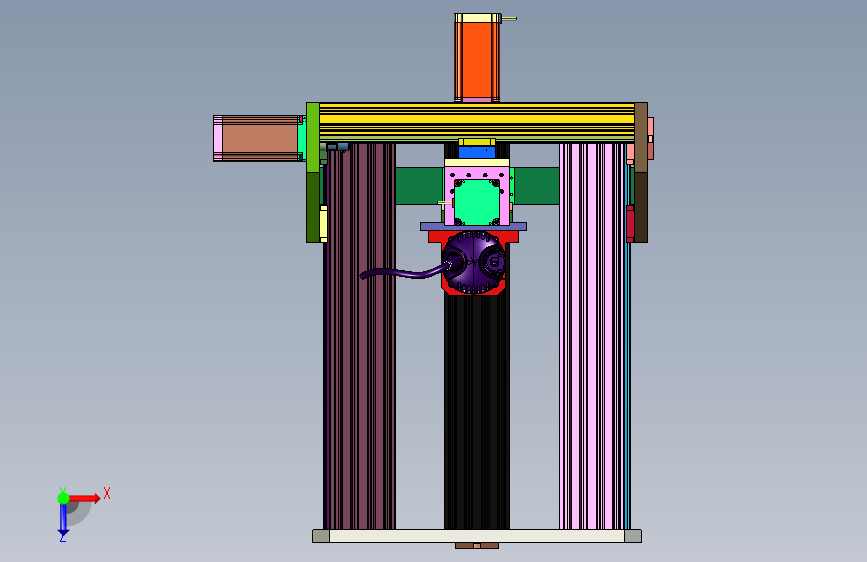The width and height of the screenshot is (867, 562).
Task: Click the blue Z axis of triad
Action: pos(63,520)
